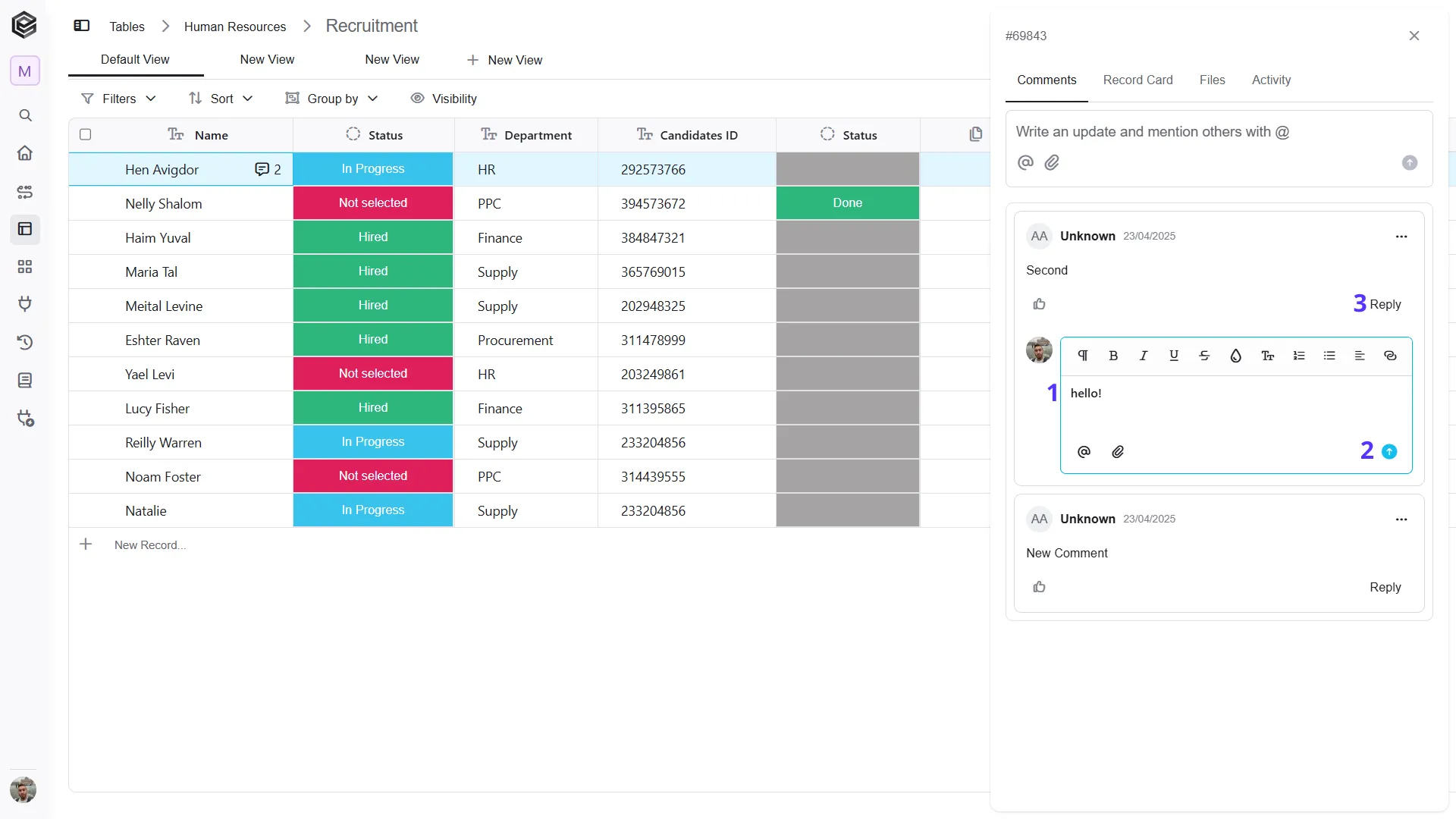Mention someone in the hello! reply
The height and width of the screenshot is (819, 1456).
pyautogui.click(x=1084, y=452)
